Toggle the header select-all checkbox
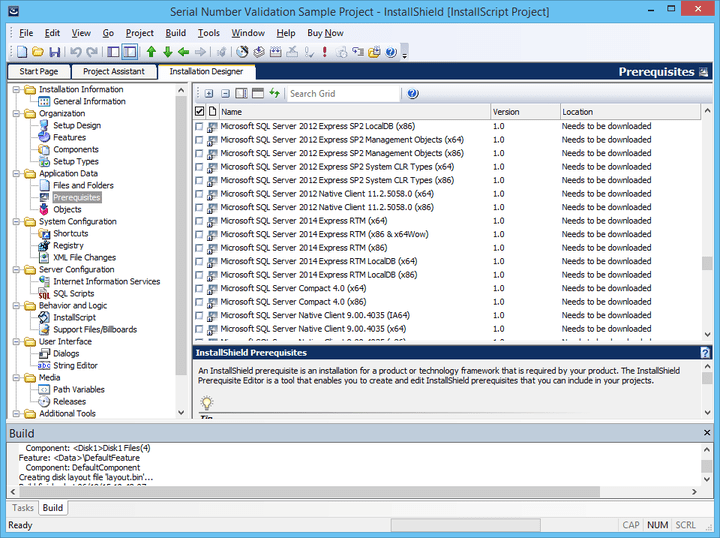 199,111
